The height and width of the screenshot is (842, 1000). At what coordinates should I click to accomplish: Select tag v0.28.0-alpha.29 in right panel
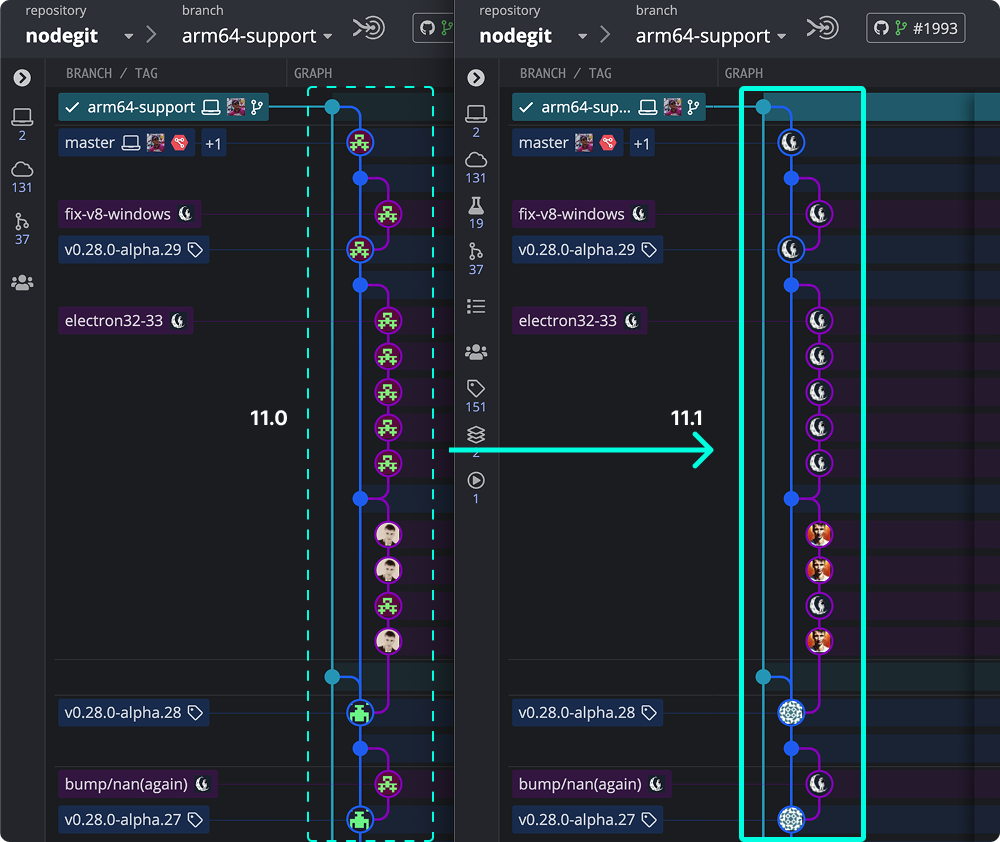(587, 249)
